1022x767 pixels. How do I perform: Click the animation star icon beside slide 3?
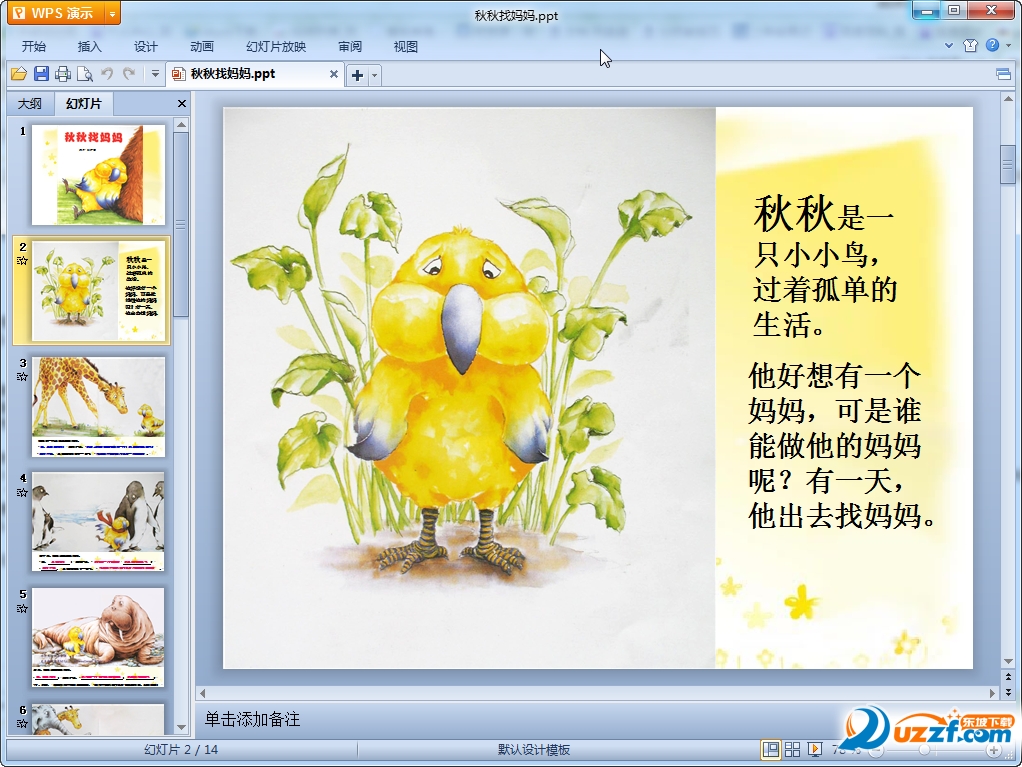pos(22,377)
